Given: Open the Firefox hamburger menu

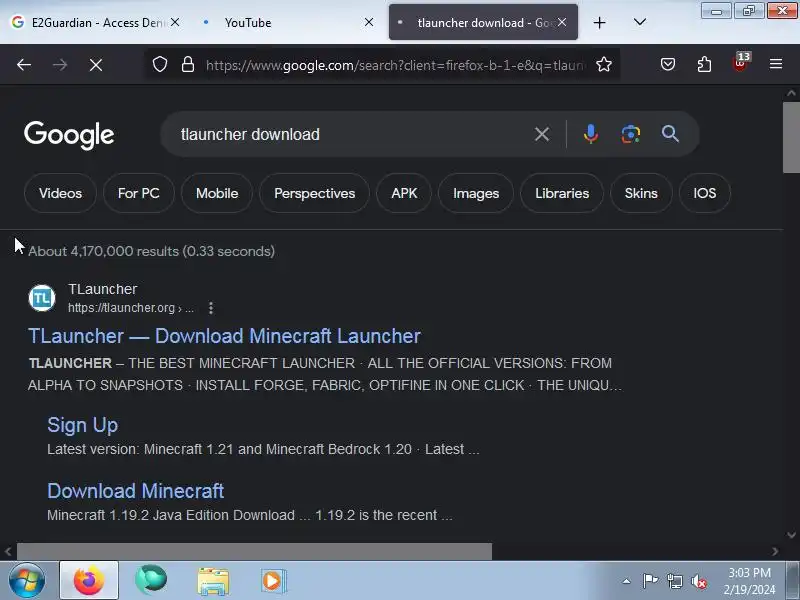Looking at the screenshot, I should point(776,64).
